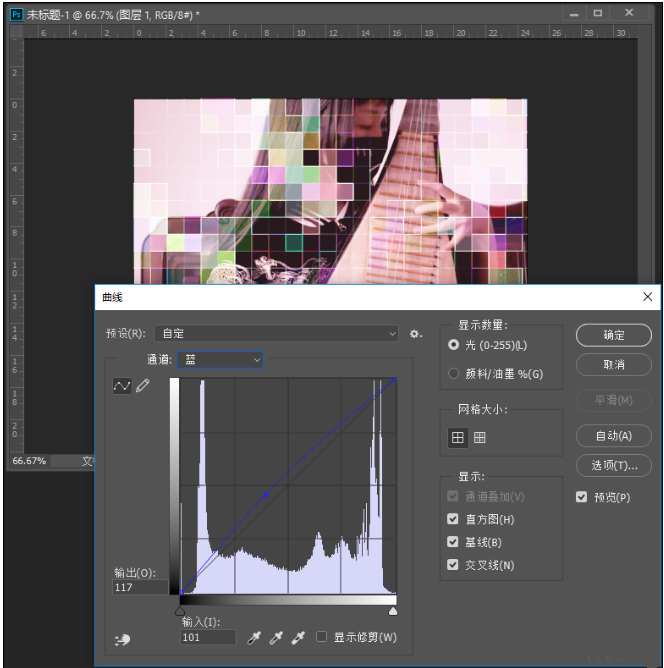664x668 pixels.
Task: Enable the 显示修剪(W) checkbox
Action: pos(322,637)
